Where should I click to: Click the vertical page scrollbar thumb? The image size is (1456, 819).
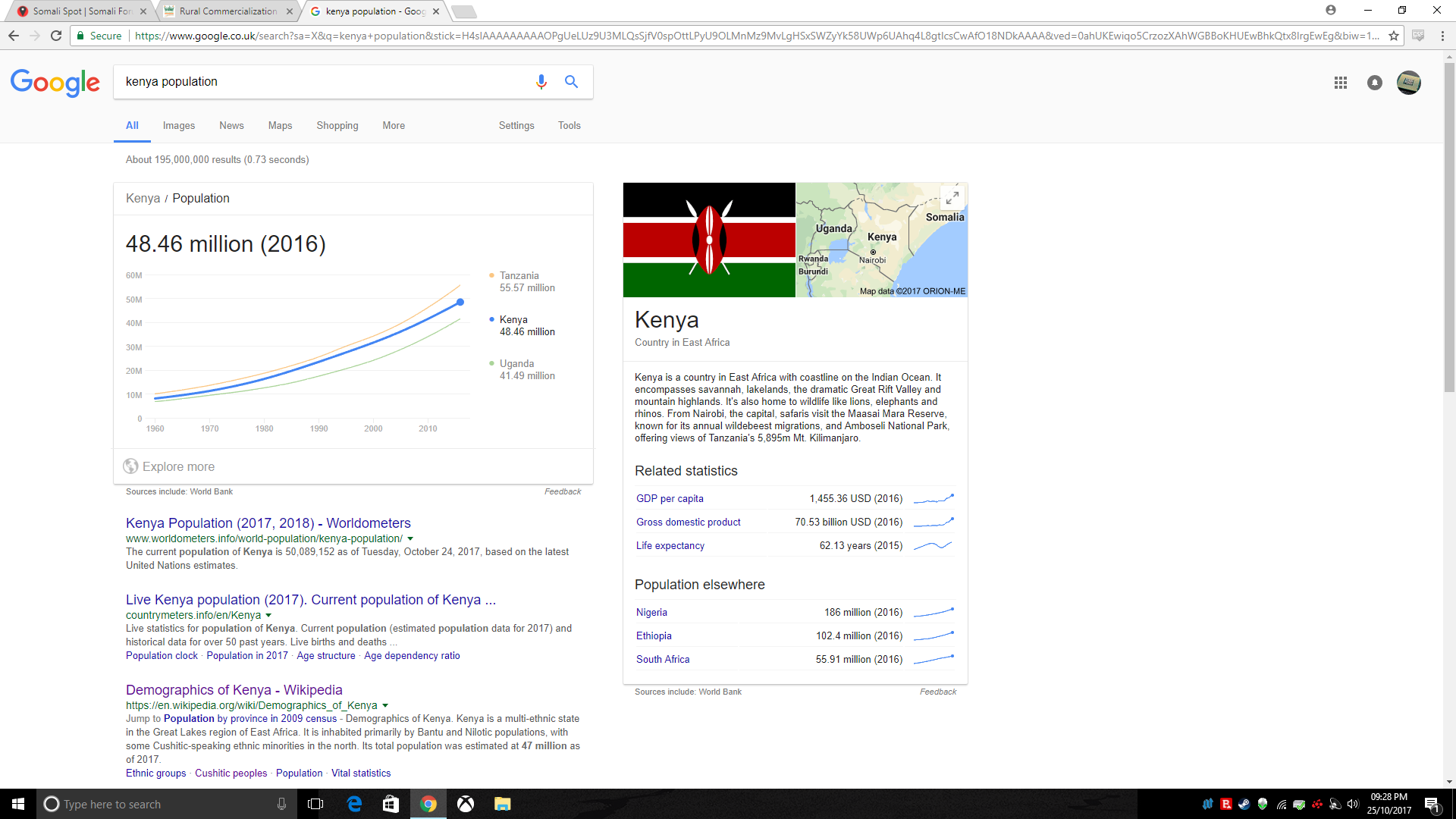[1449, 227]
